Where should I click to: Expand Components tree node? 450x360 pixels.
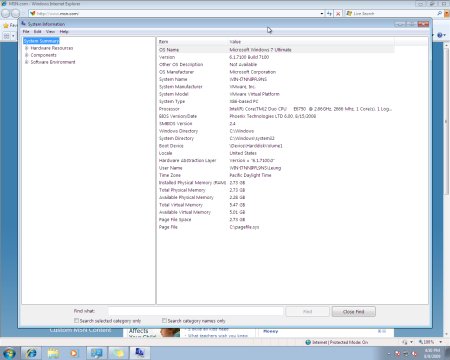coord(27,55)
